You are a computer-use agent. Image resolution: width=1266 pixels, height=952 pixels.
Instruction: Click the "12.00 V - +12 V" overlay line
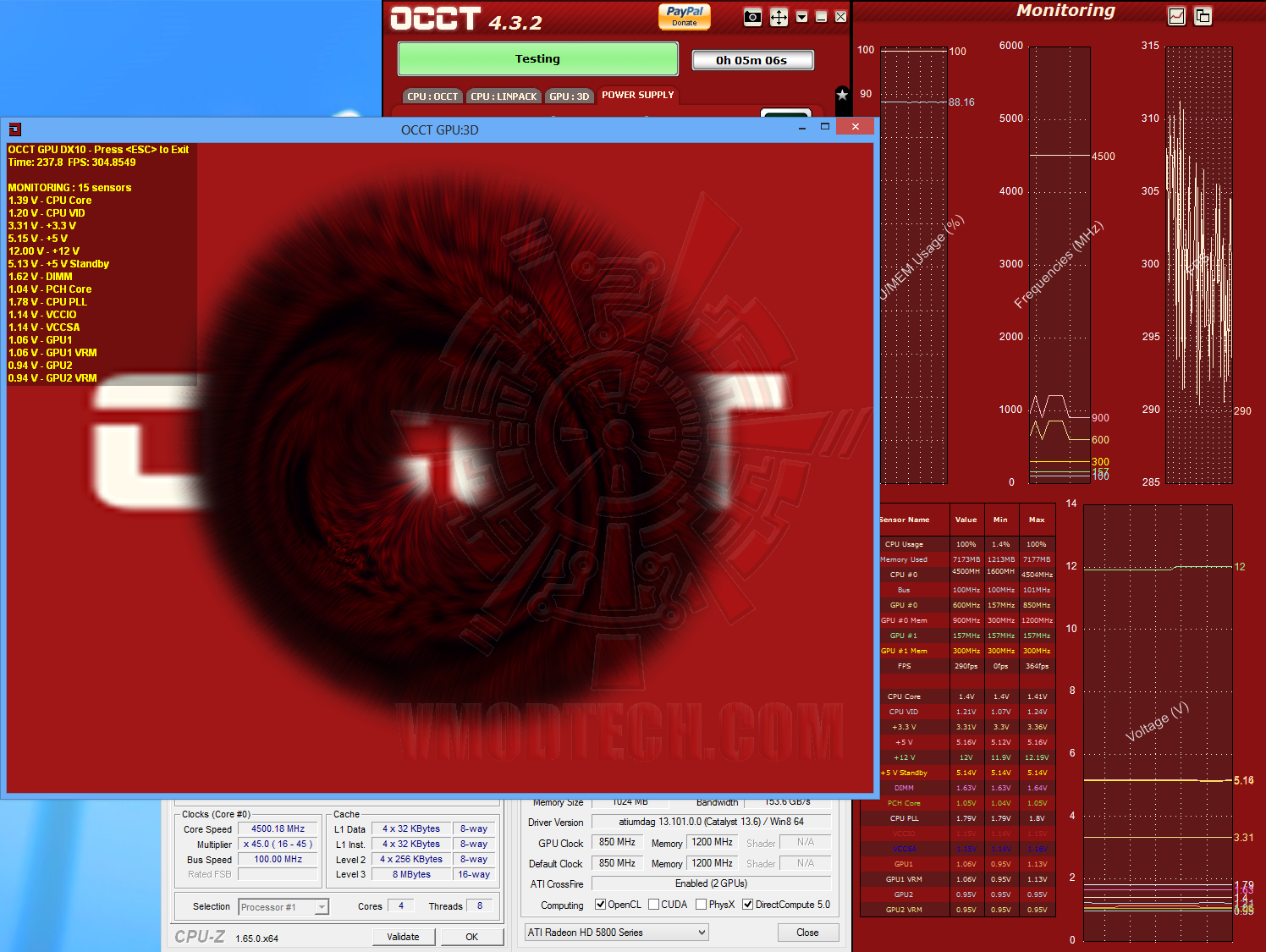point(44,251)
